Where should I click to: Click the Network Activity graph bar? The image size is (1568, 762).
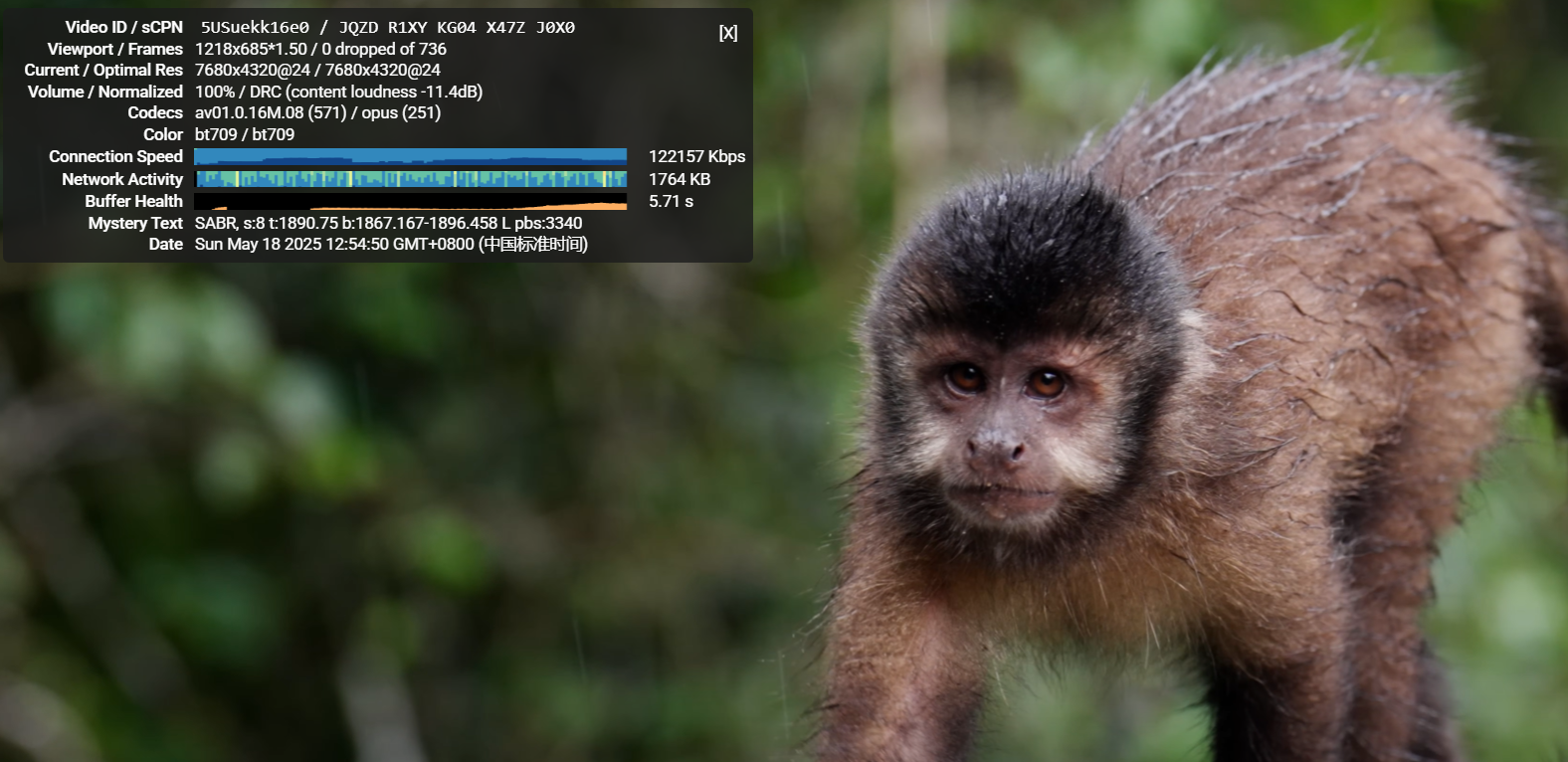(x=410, y=179)
